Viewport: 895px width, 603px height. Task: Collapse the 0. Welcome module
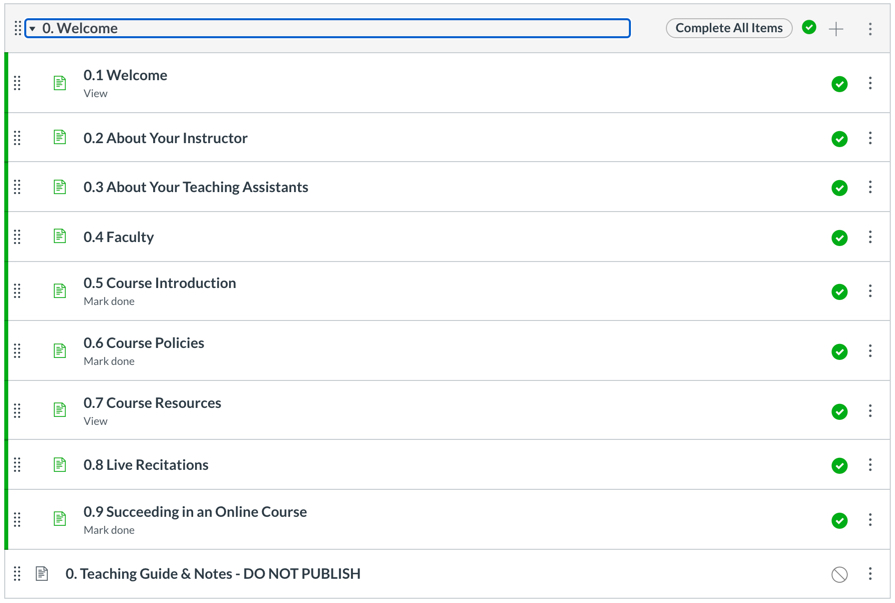32,29
